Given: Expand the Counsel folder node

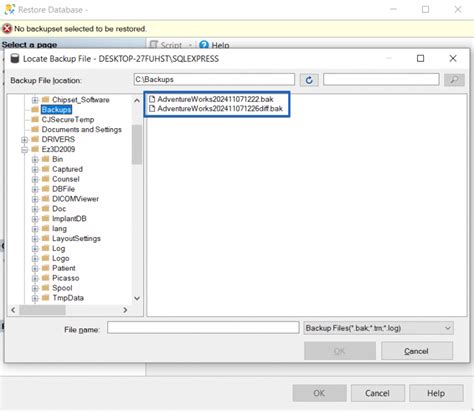Looking at the screenshot, I should (35, 179).
